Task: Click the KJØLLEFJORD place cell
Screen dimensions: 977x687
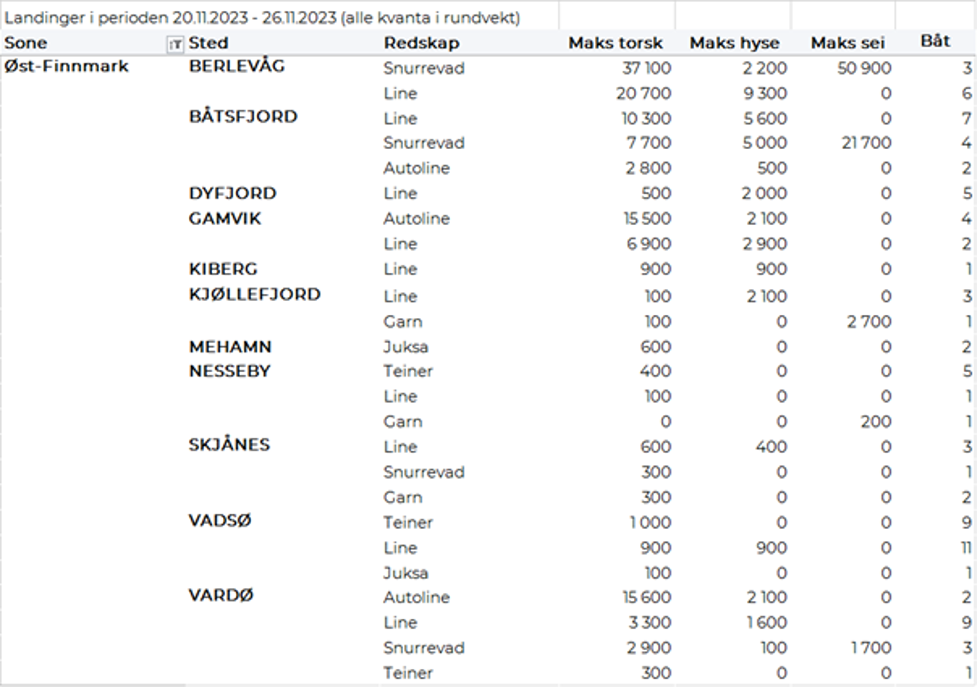Action: click(x=254, y=295)
